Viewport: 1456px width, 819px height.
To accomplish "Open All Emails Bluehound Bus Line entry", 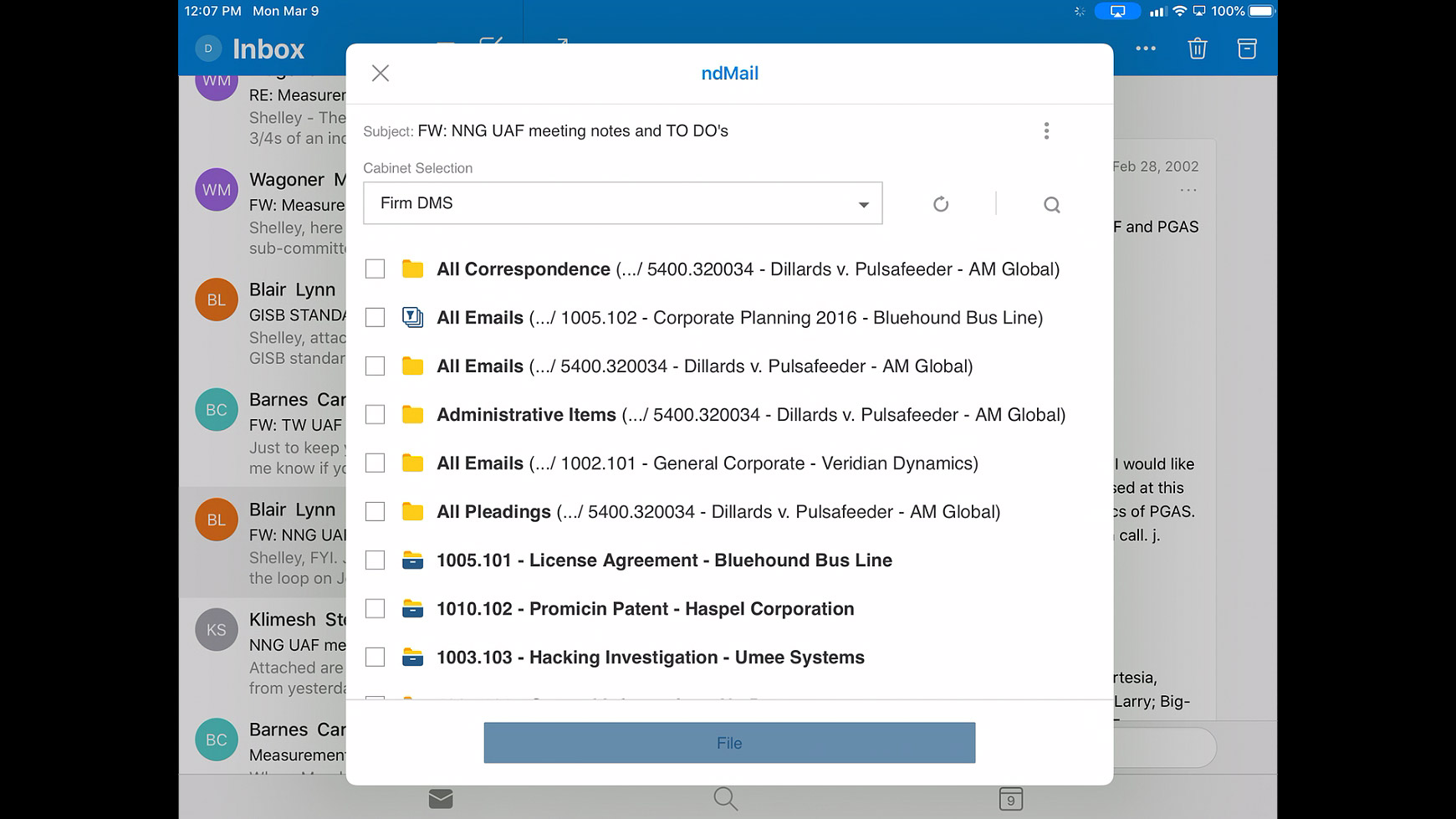I will click(740, 318).
